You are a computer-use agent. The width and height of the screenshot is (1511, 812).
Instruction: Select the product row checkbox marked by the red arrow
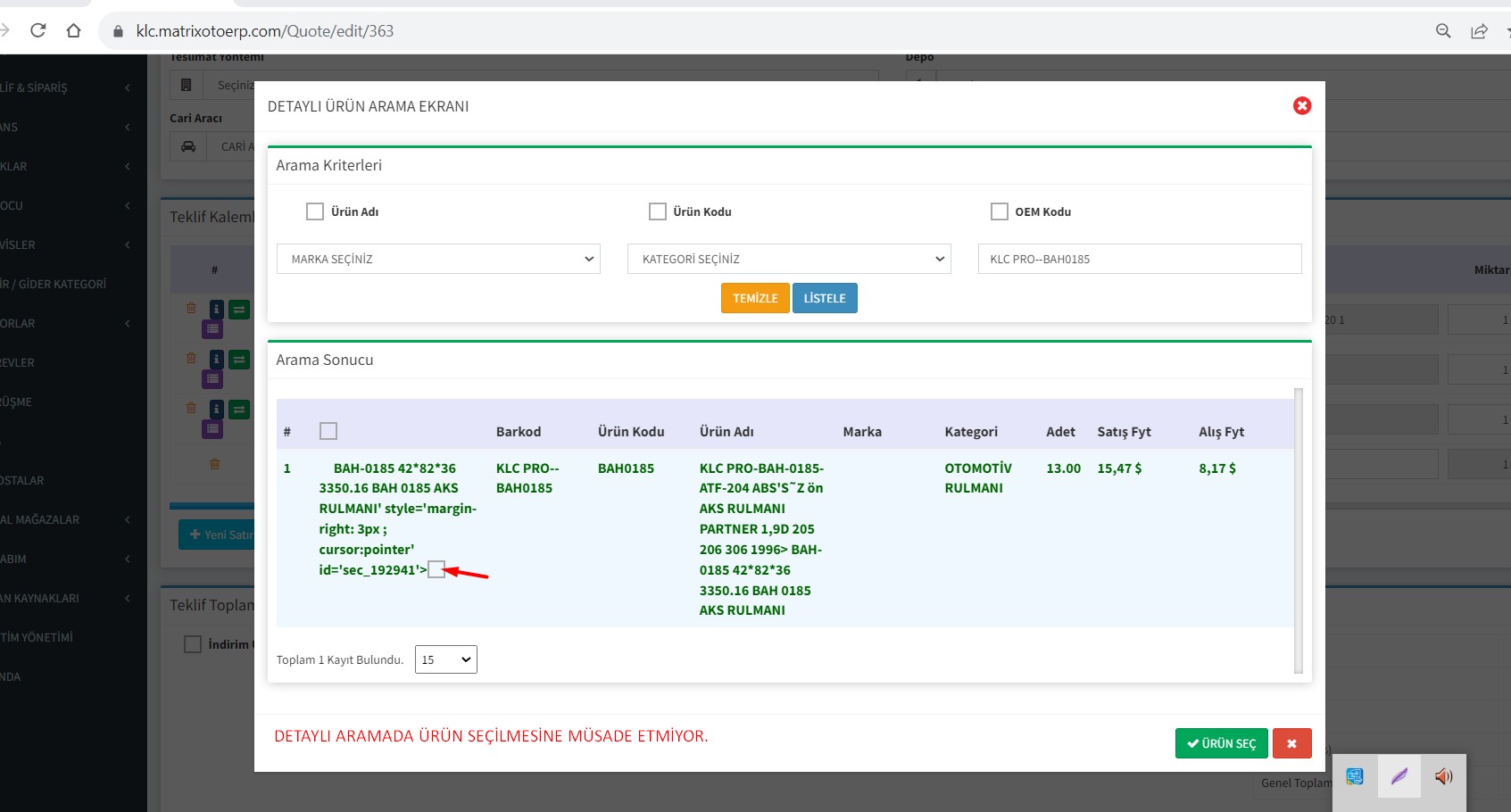[436, 569]
